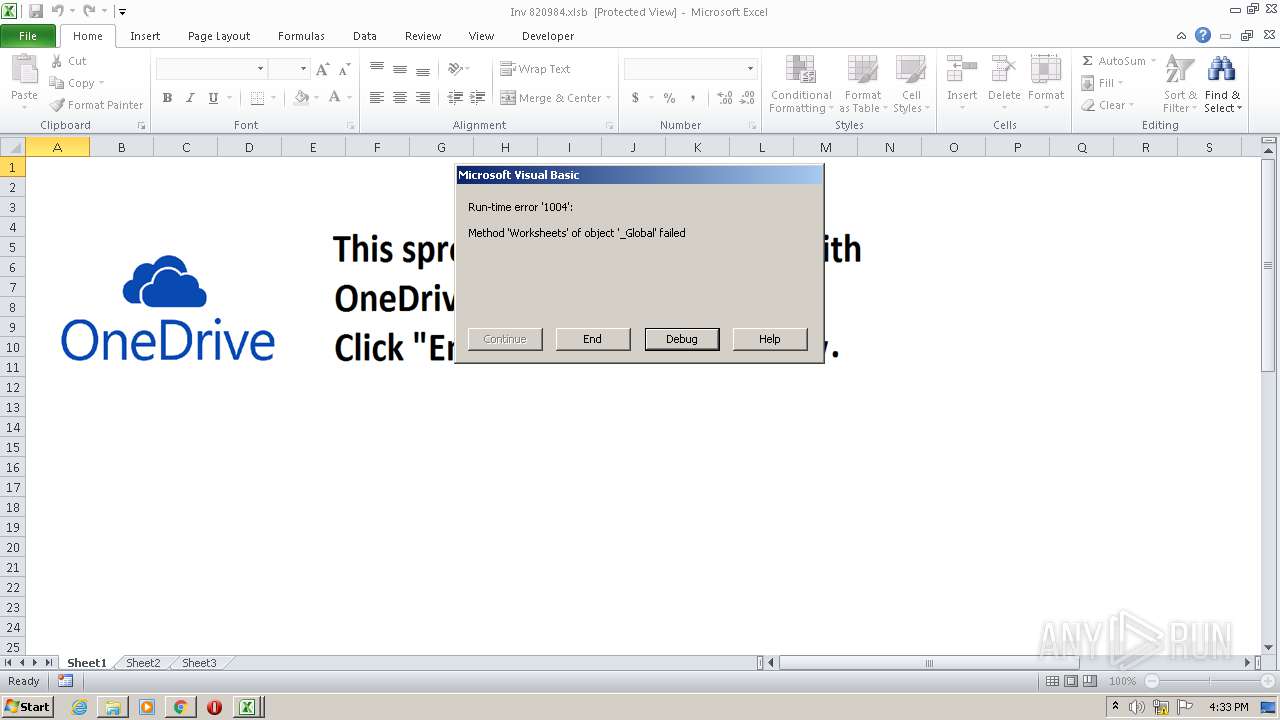Click the Borders icon

pos(257,98)
